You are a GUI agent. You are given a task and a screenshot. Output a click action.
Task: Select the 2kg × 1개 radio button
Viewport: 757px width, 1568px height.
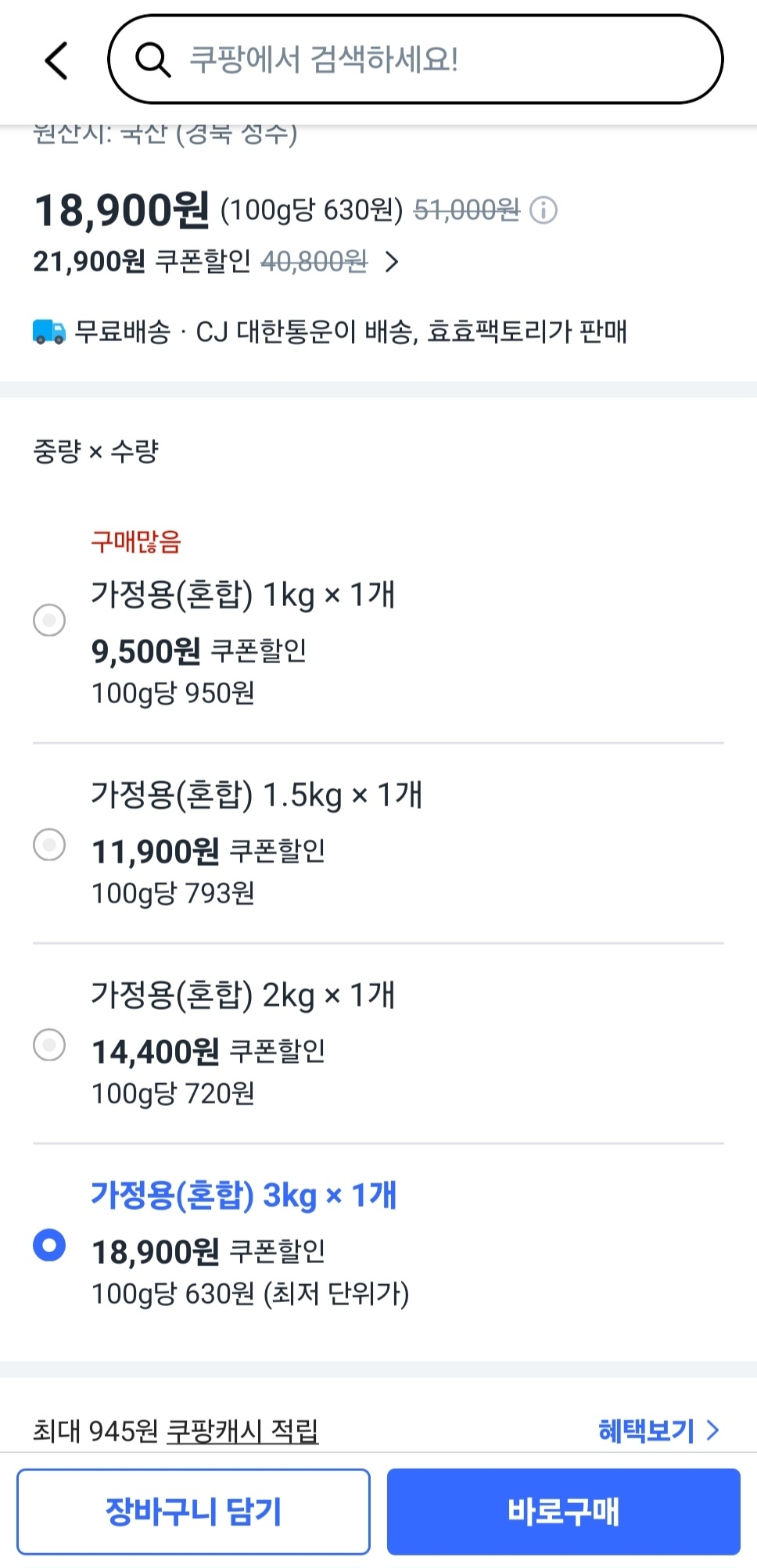point(49,1045)
